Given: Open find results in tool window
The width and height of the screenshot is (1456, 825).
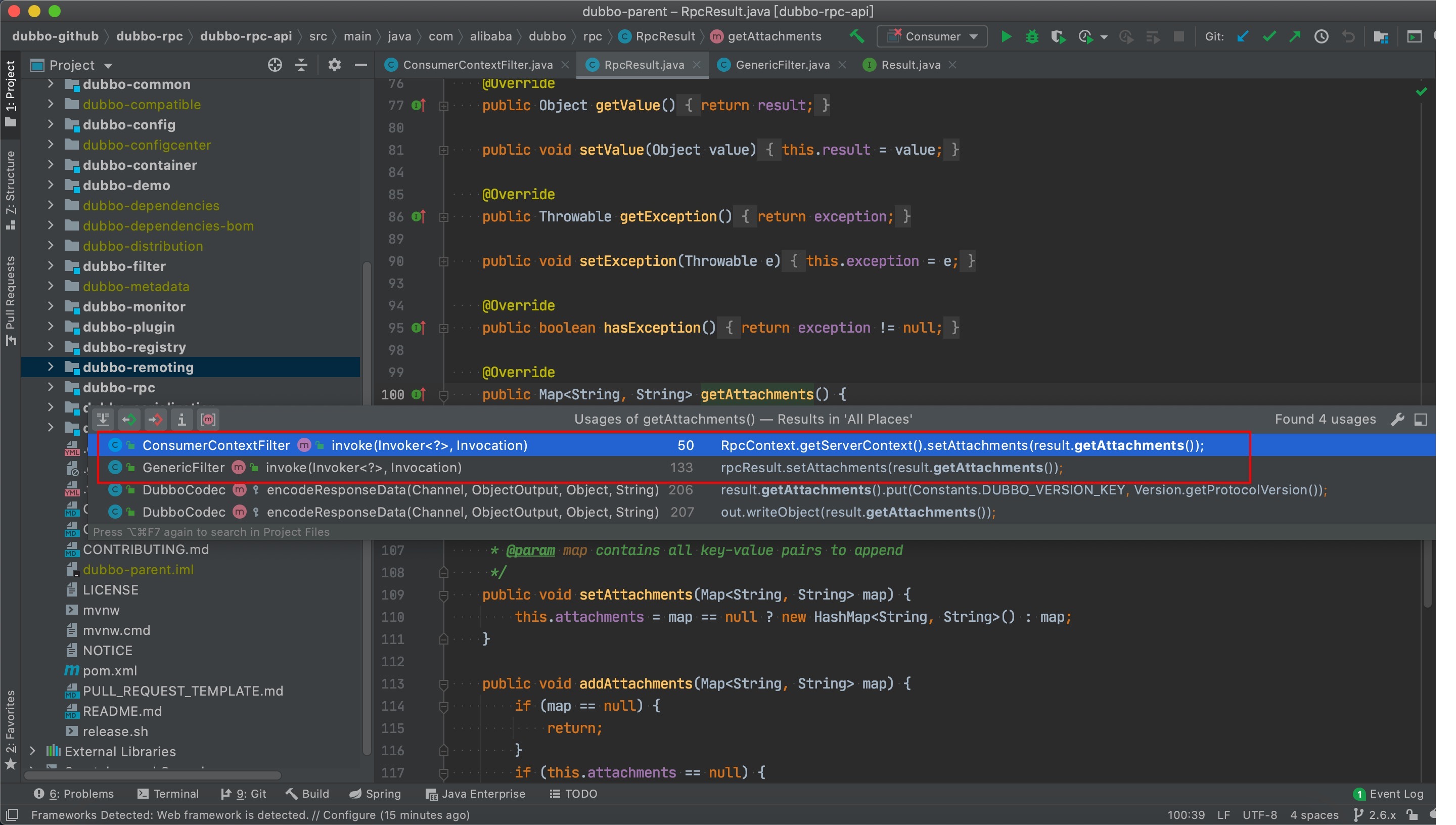Looking at the screenshot, I should coord(1420,419).
